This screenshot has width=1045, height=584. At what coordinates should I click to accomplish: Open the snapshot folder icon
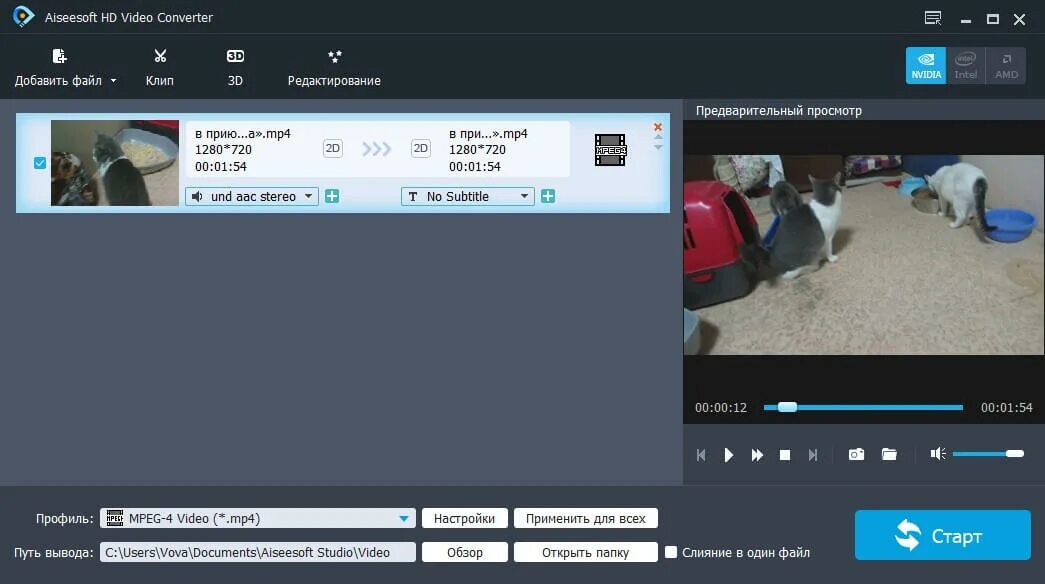pos(889,454)
